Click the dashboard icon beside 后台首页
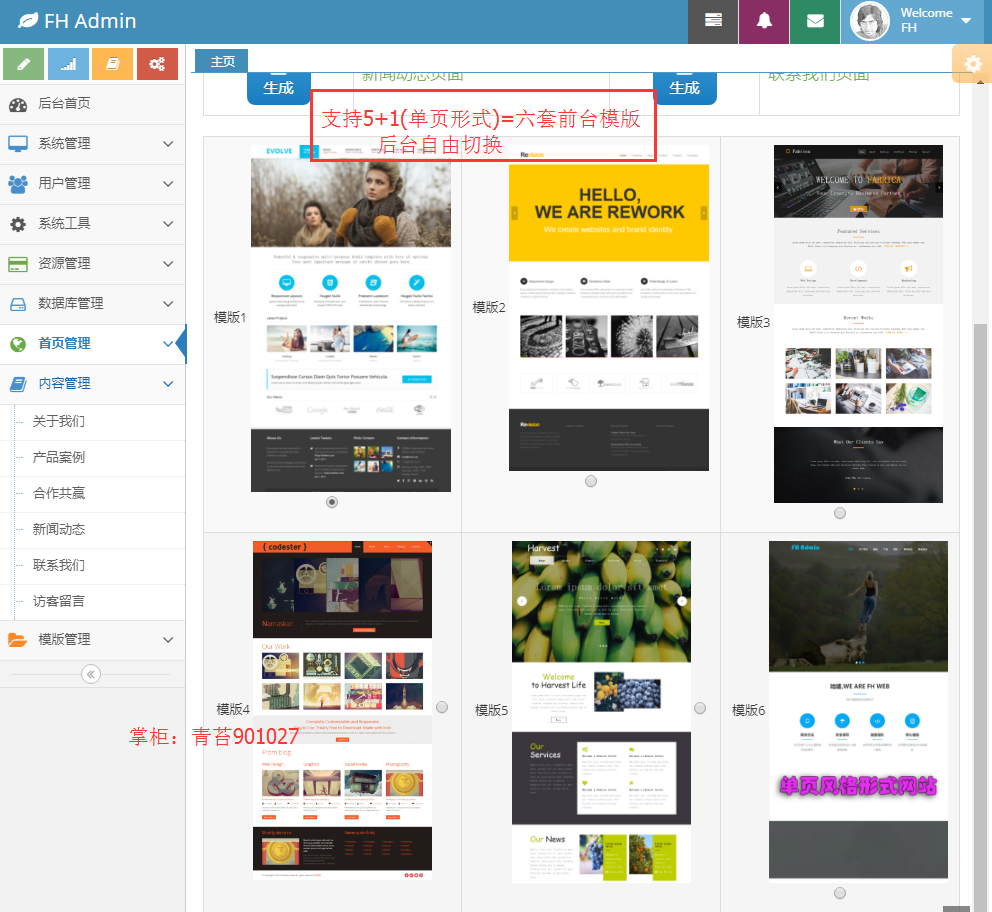The image size is (992, 912). coord(18,104)
